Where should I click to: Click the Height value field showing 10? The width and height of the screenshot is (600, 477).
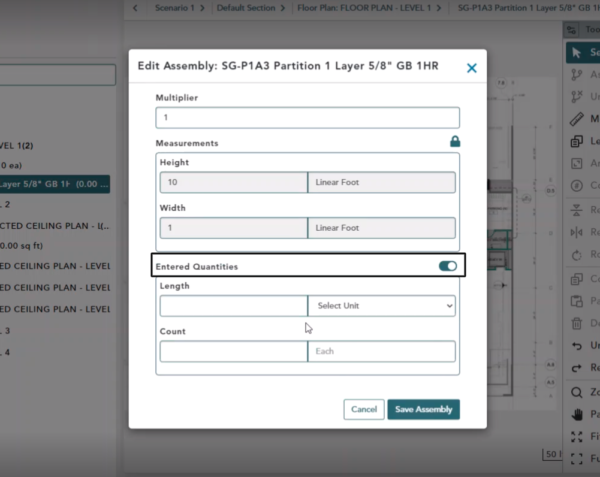click(233, 182)
